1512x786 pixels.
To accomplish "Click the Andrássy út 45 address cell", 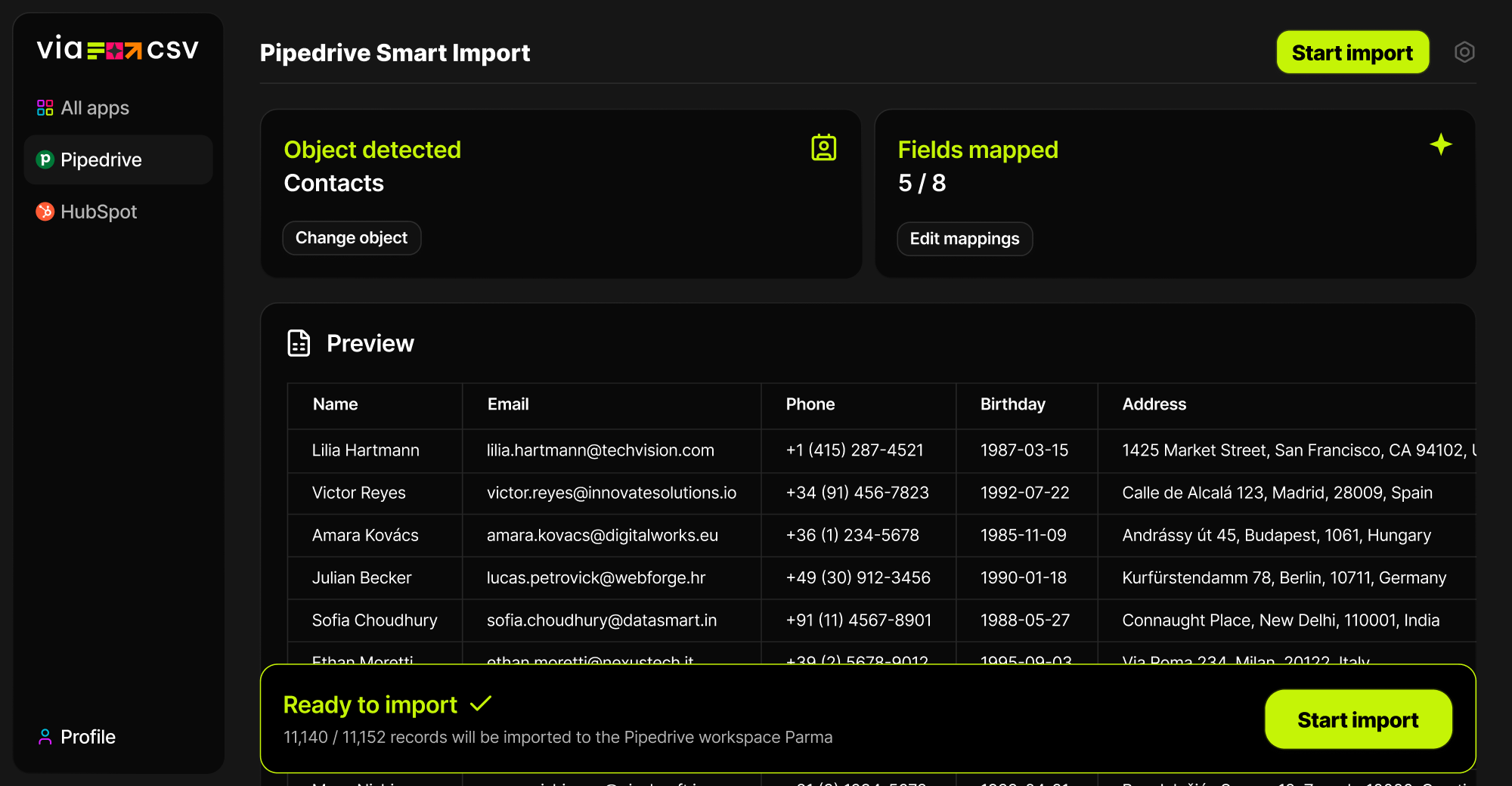I will pos(1287,535).
